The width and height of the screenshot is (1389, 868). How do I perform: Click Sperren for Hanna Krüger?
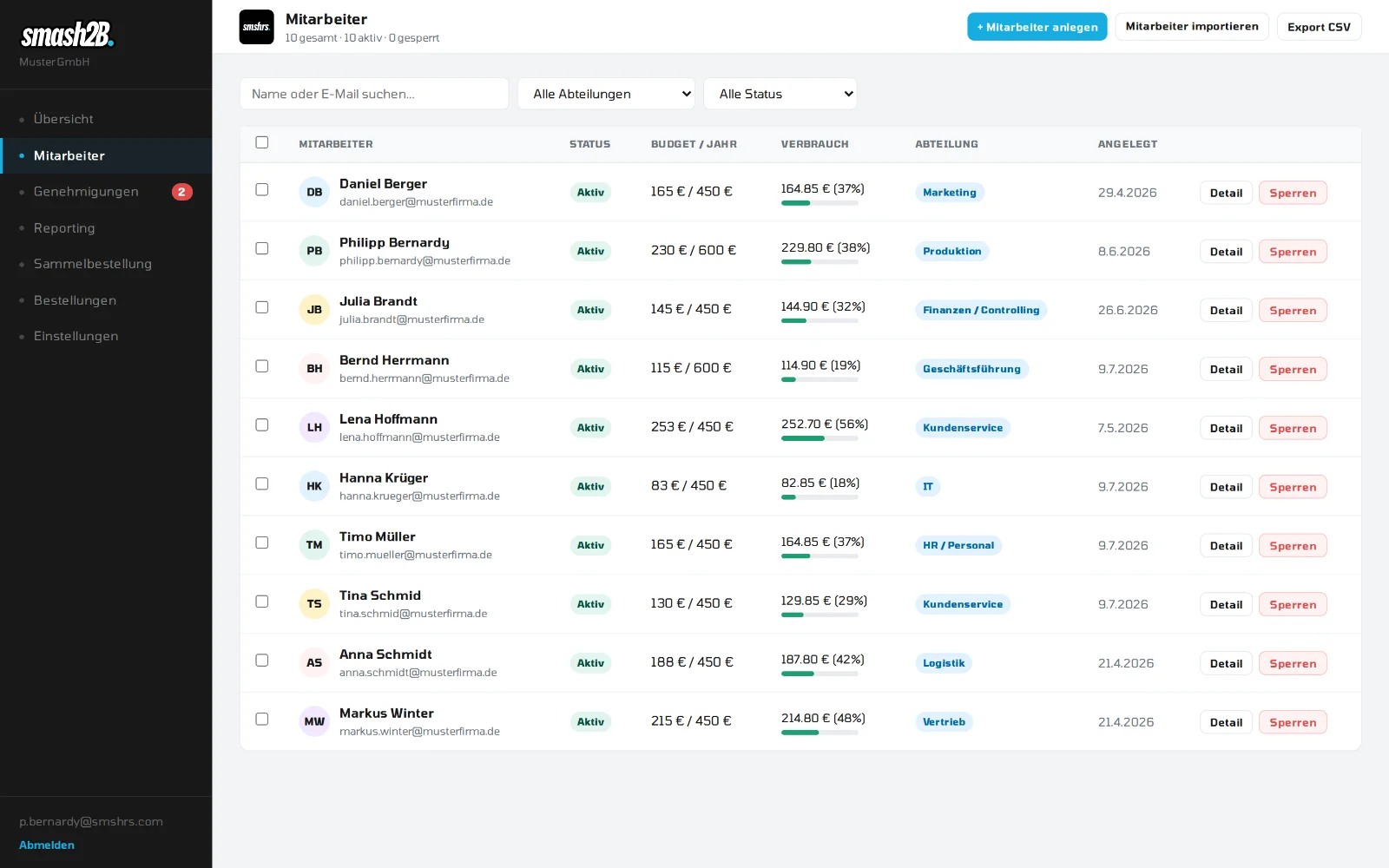(1293, 487)
